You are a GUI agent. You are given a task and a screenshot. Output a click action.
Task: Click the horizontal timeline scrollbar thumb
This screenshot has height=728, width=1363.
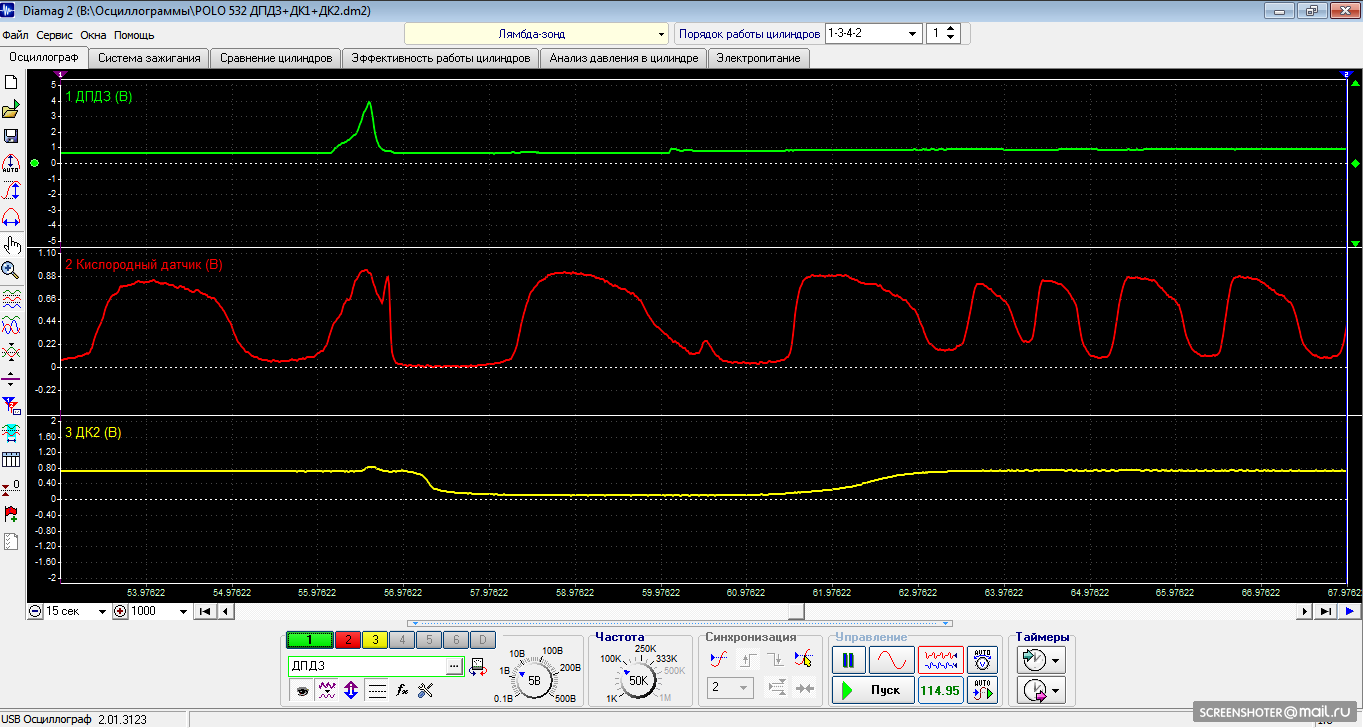coord(796,611)
